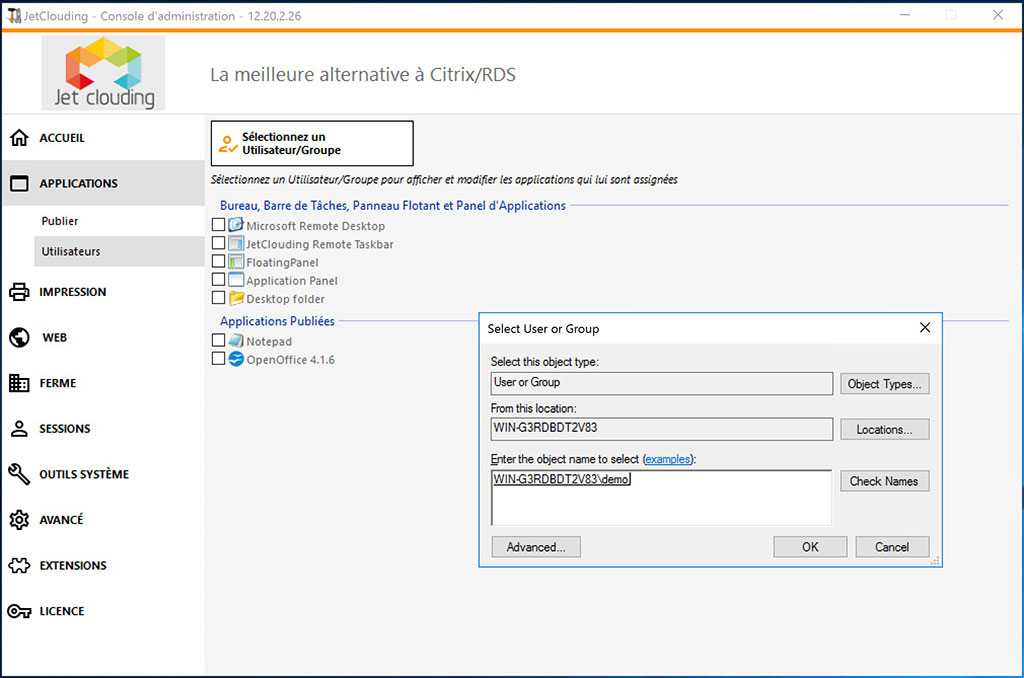Follow the examples hyperlink

tap(666, 459)
